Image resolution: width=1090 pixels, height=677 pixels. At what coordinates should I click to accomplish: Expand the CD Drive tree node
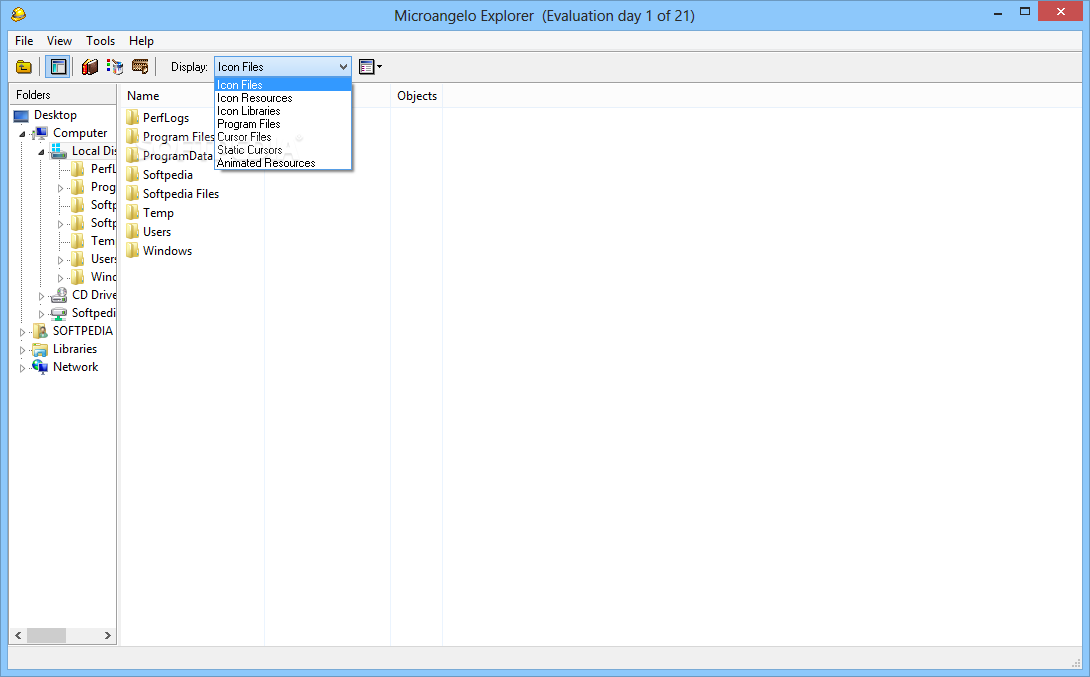(41, 296)
